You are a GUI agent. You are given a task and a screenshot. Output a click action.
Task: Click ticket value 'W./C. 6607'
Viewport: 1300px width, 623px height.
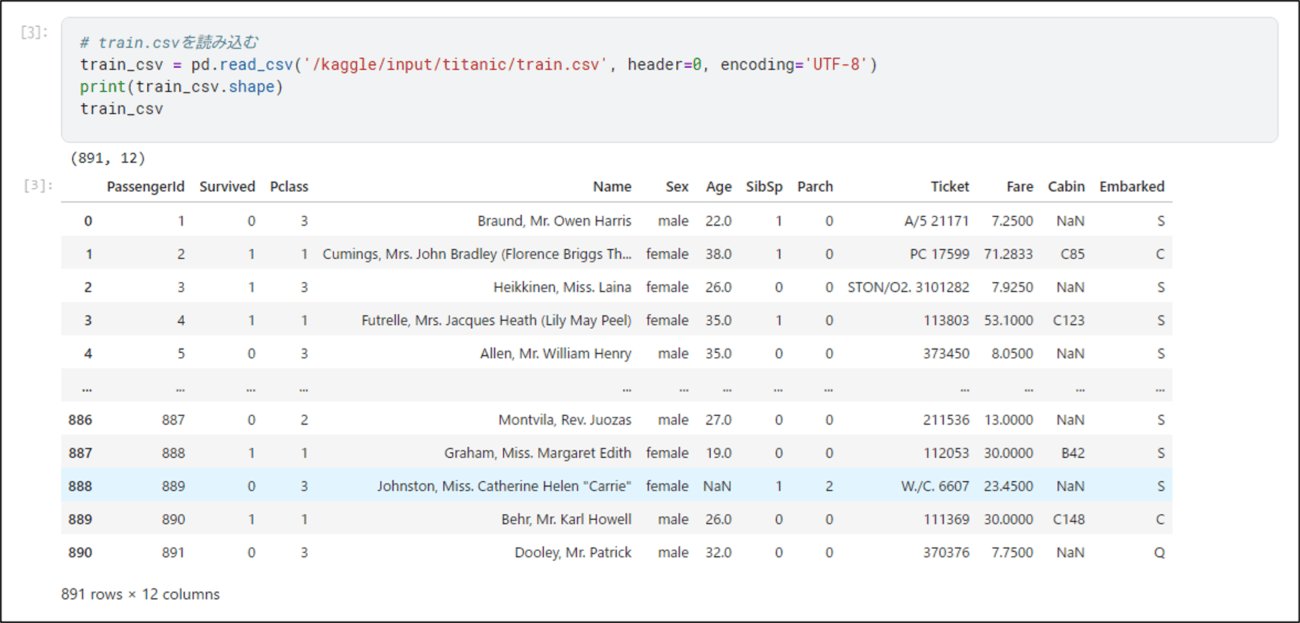935,486
